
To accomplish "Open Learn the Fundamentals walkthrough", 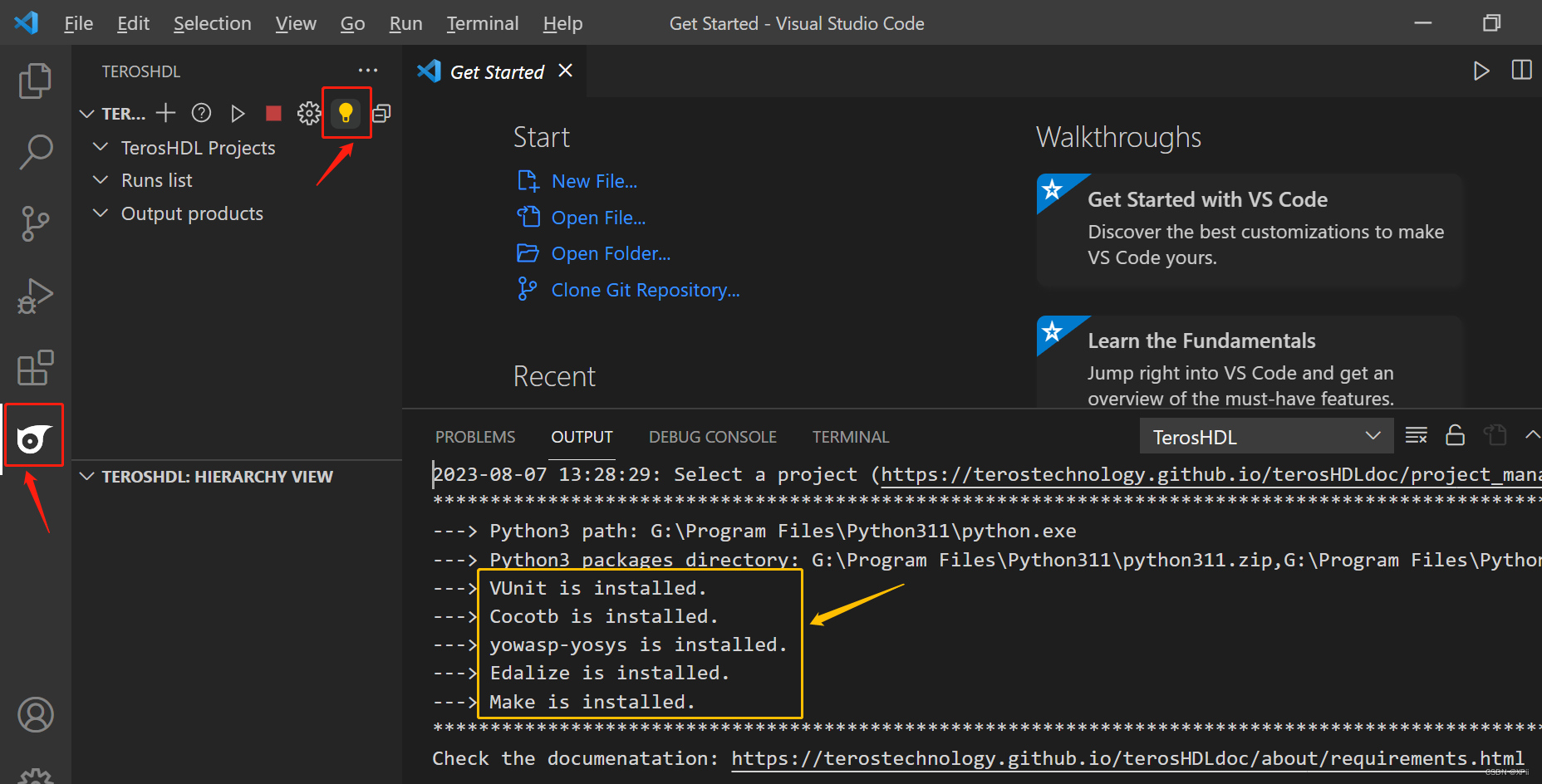I will click(1250, 362).
